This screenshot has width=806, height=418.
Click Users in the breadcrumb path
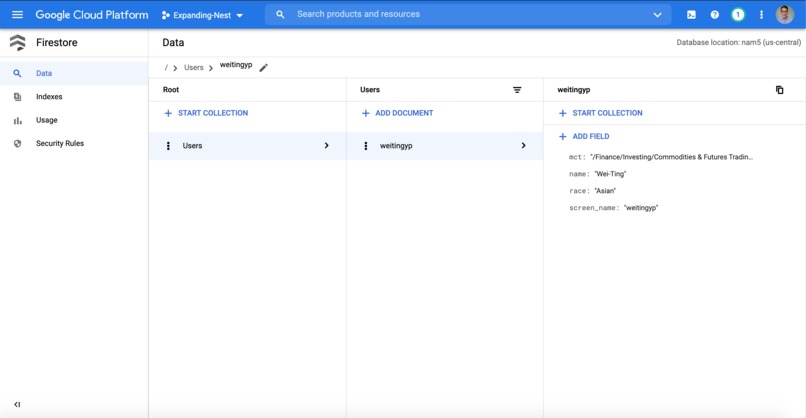click(x=194, y=67)
